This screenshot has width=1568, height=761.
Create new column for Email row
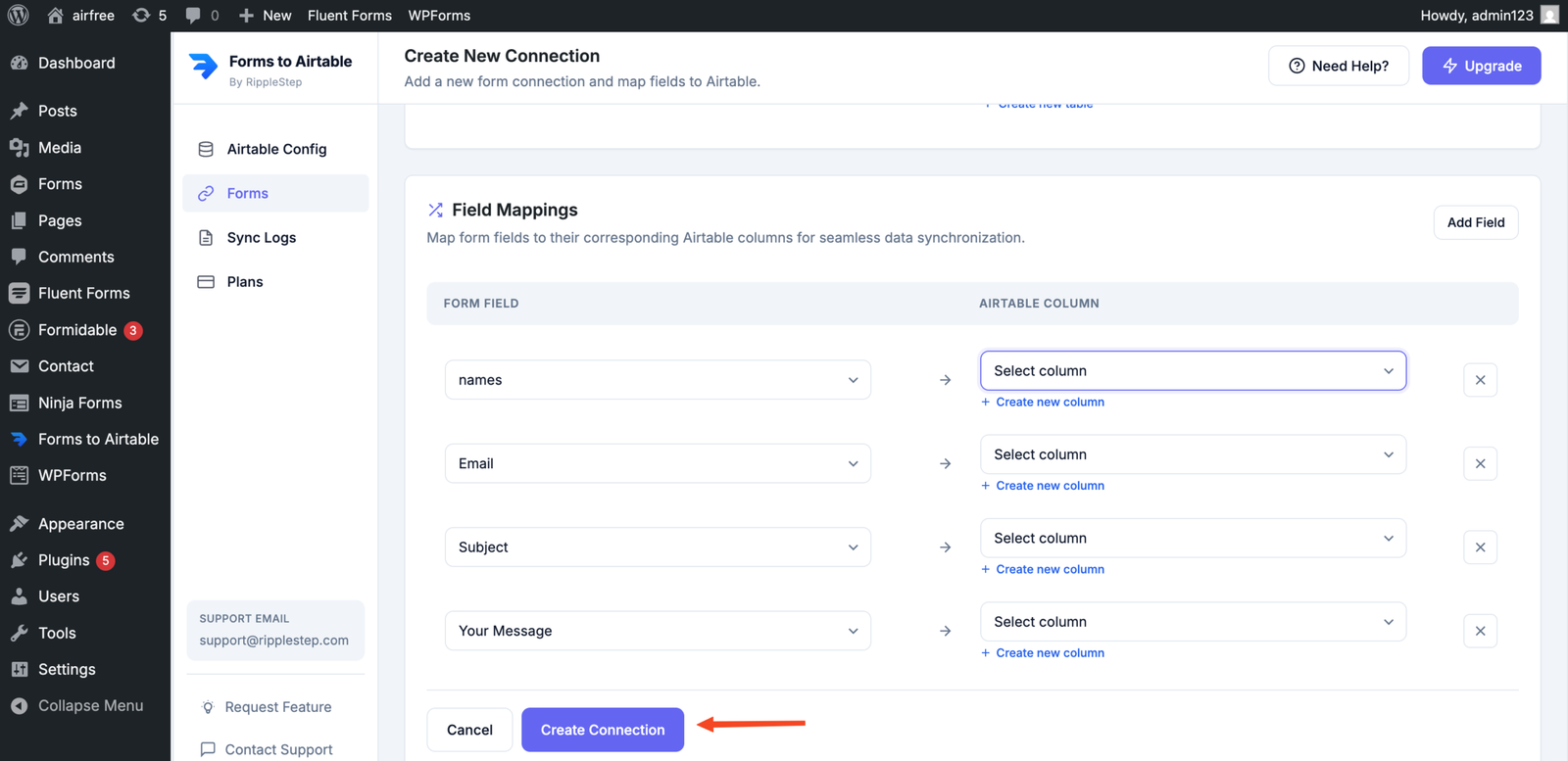click(x=1043, y=486)
